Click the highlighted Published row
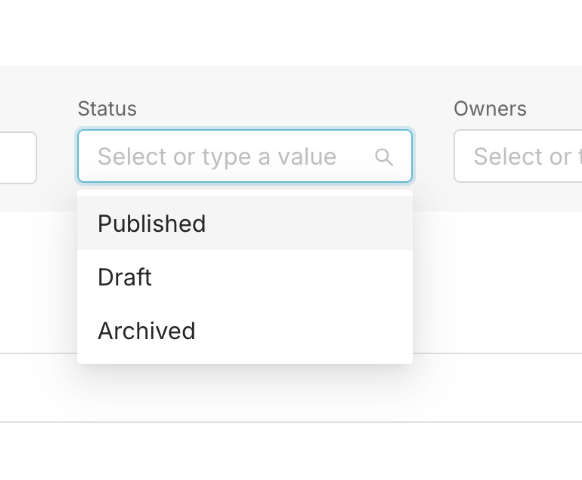This screenshot has width=582, height=480. click(245, 223)
